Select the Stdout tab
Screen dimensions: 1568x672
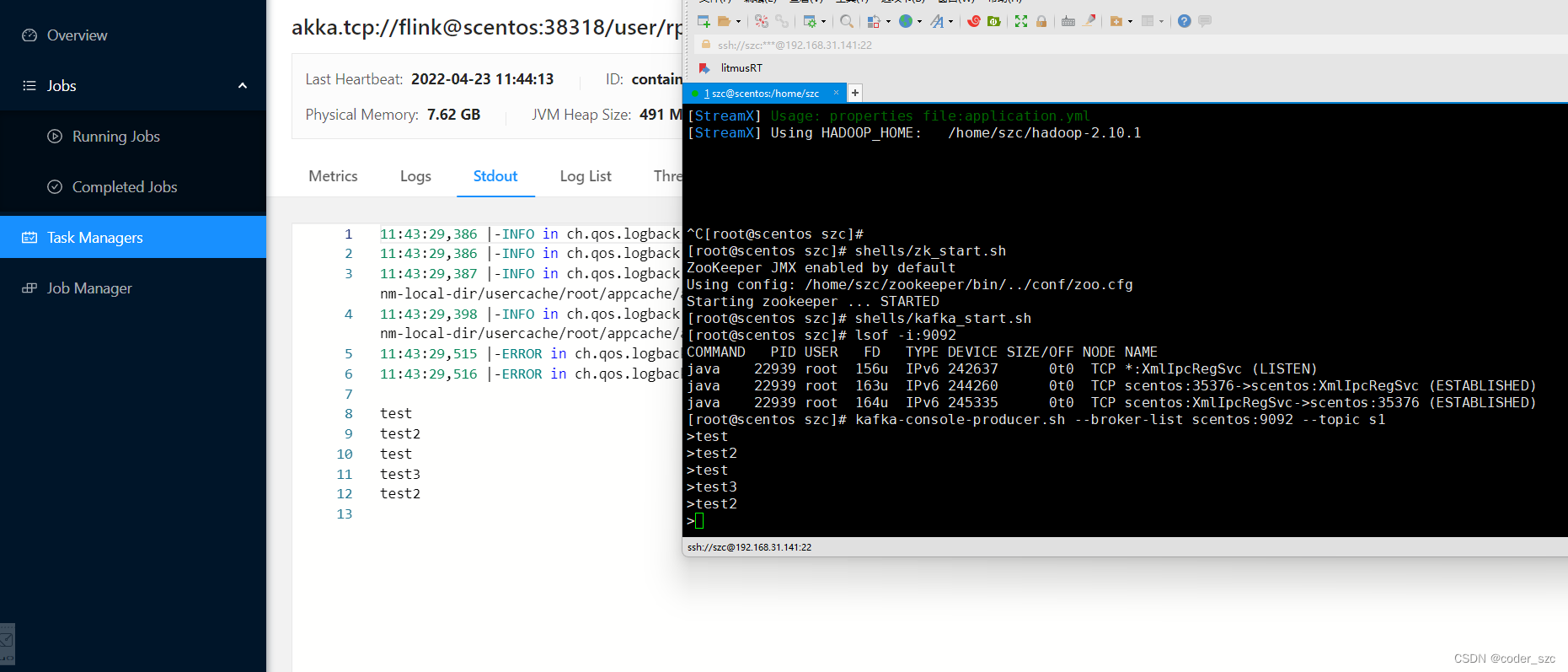(495, 176)
